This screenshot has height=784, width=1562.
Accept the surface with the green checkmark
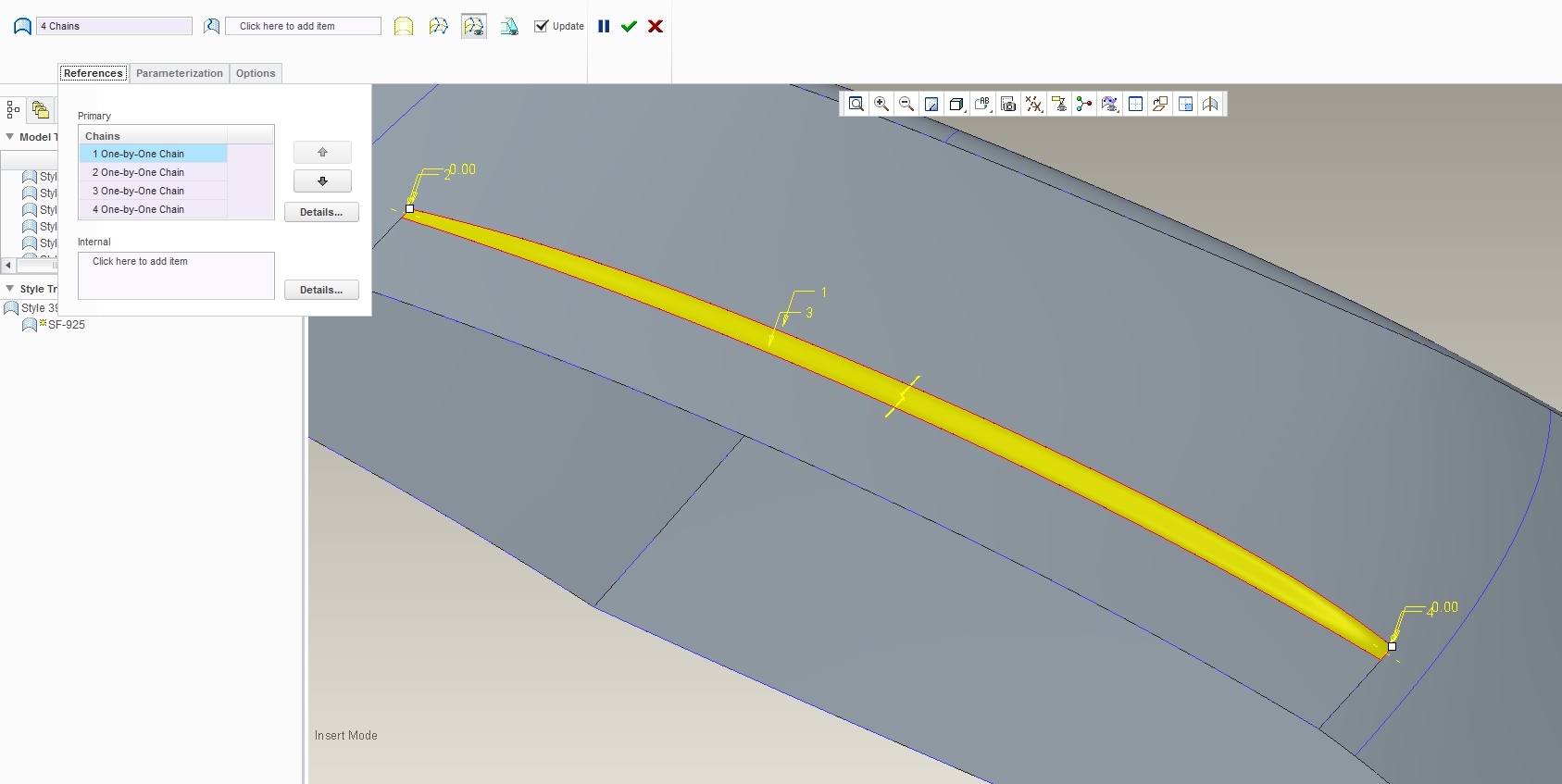630,26
